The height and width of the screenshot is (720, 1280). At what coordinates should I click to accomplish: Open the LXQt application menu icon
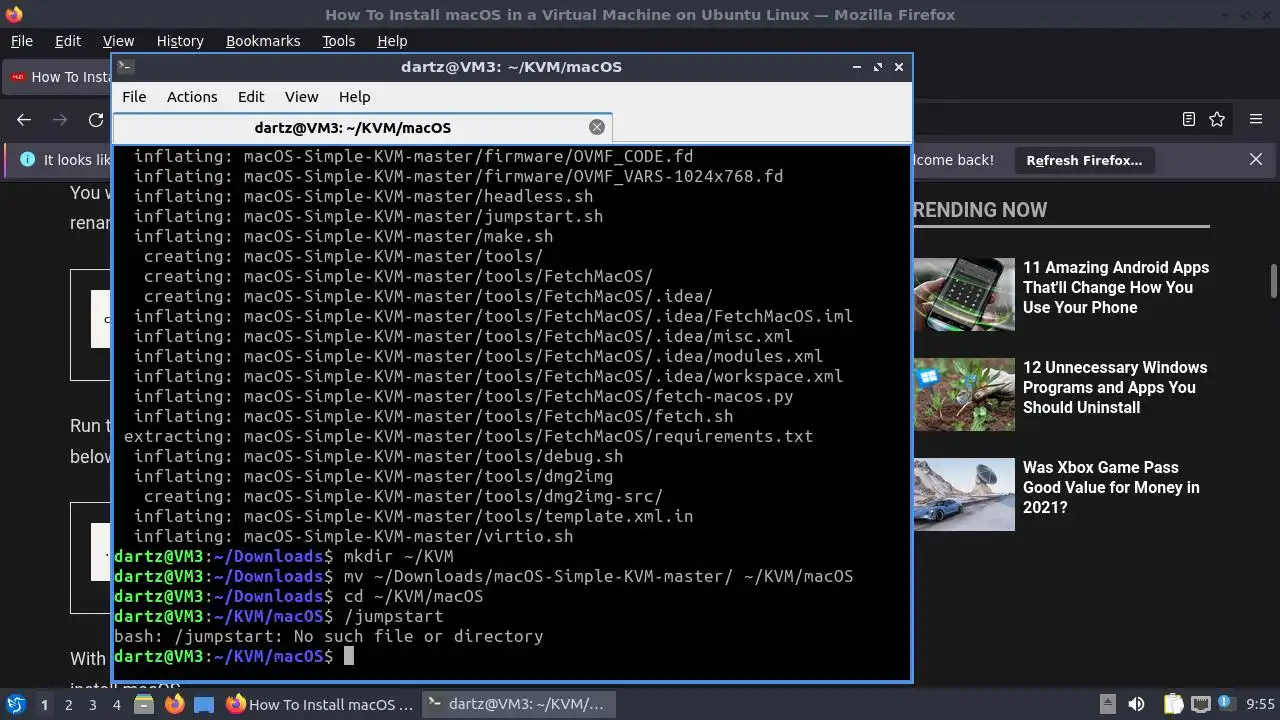tap(16, 704)
